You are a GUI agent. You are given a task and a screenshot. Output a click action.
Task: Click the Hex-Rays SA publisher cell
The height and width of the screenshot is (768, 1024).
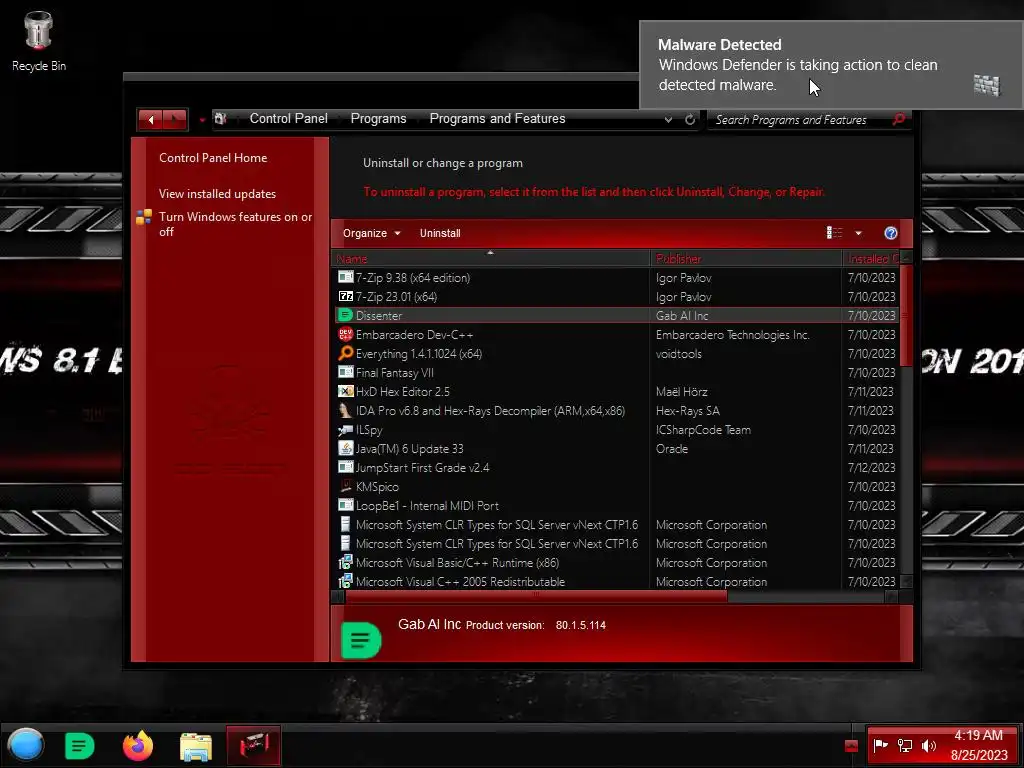coord(688,411)
